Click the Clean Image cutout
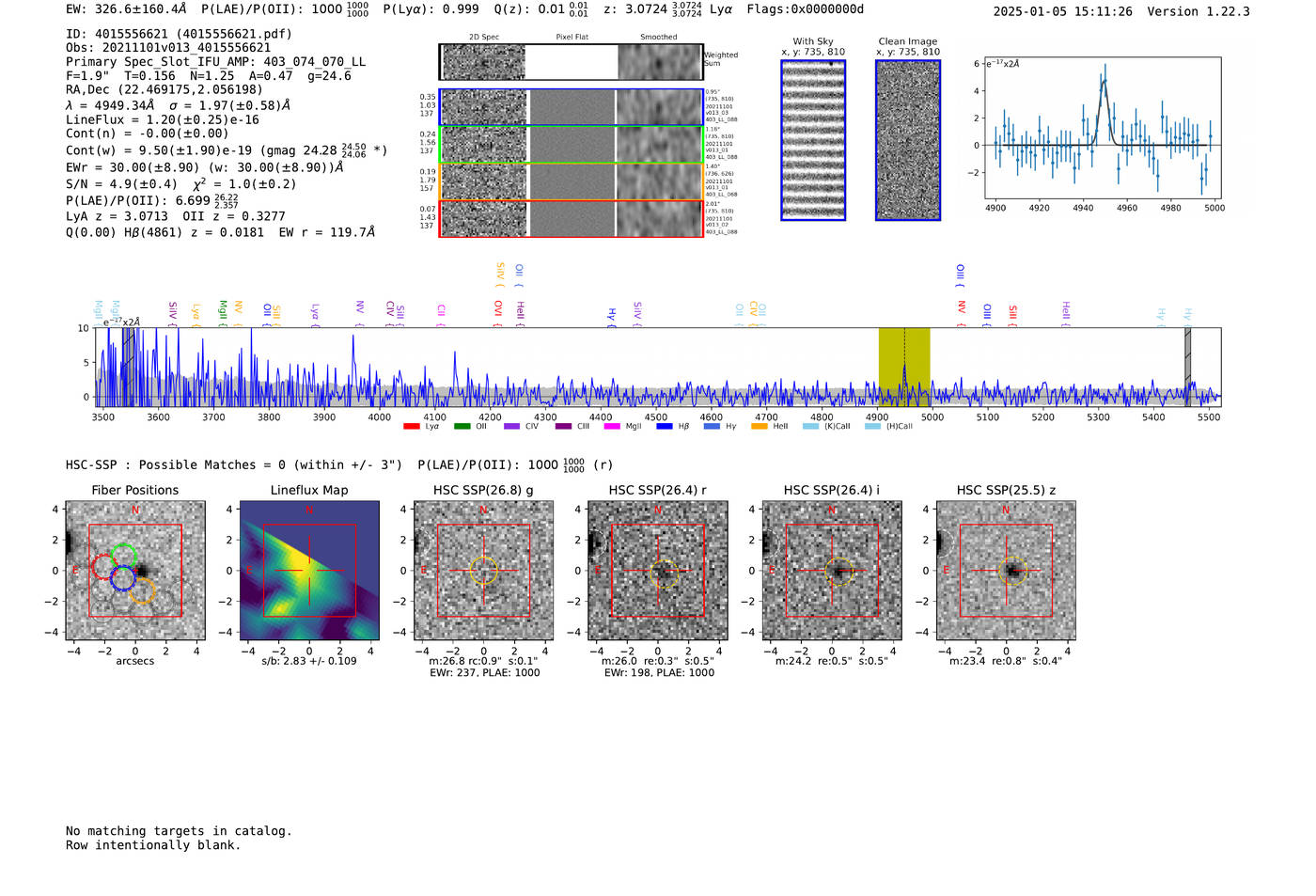The height and width of the screenshot is (896, 1316). [x=908, y=140]
